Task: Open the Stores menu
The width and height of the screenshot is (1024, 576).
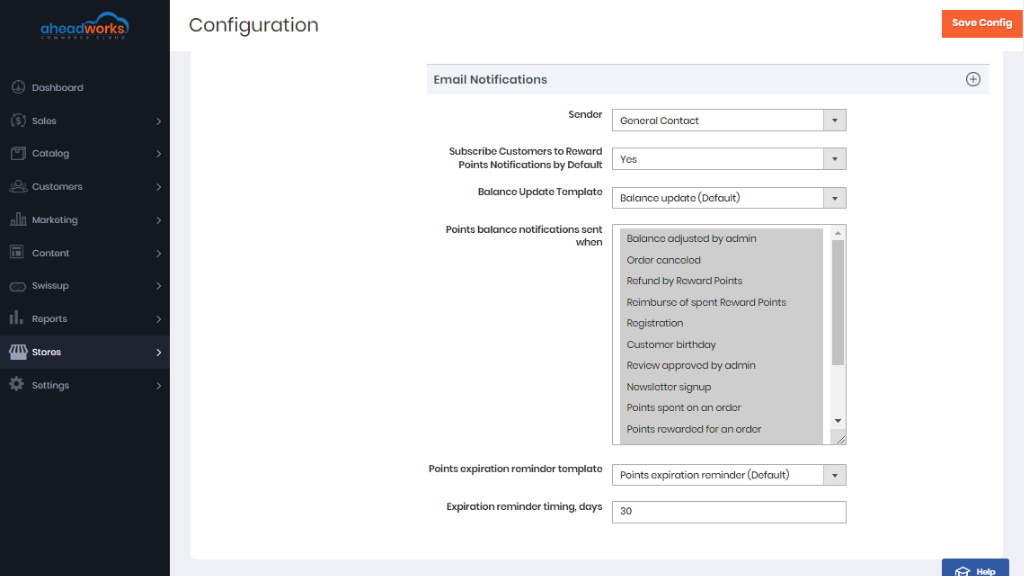Action: click(85, 352)
